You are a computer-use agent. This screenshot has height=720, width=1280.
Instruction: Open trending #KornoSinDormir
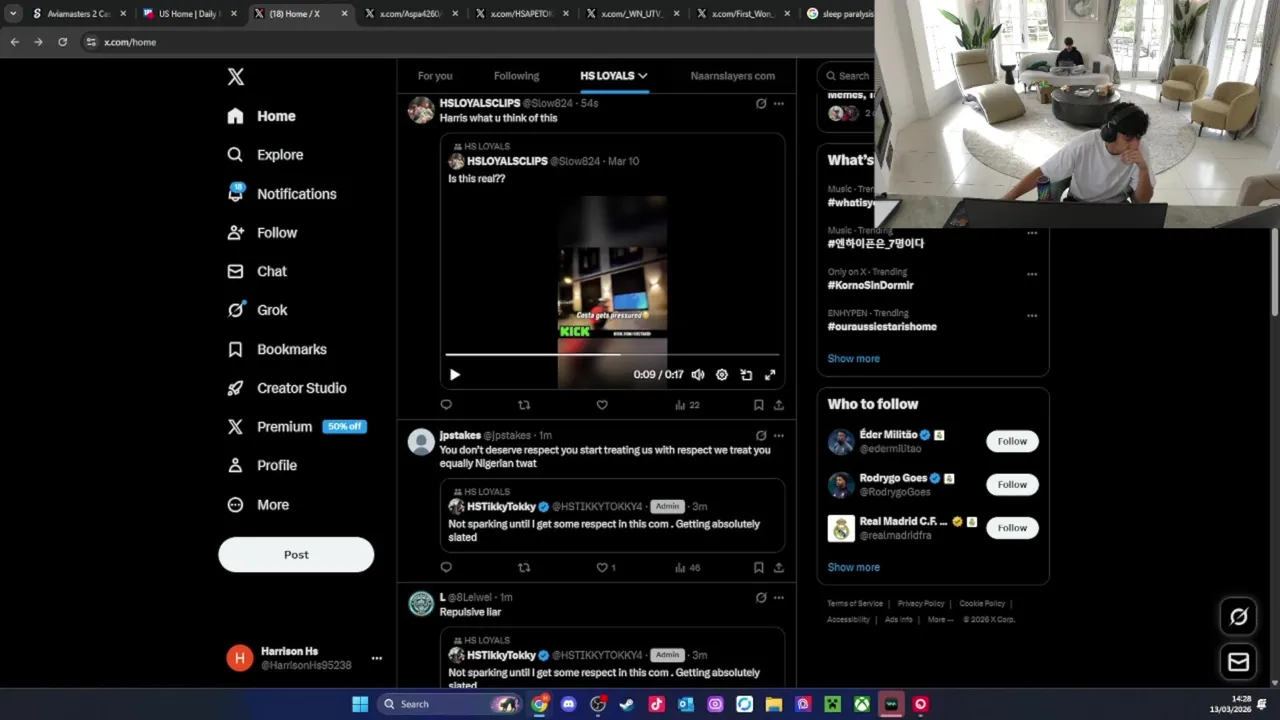point(870,285)
